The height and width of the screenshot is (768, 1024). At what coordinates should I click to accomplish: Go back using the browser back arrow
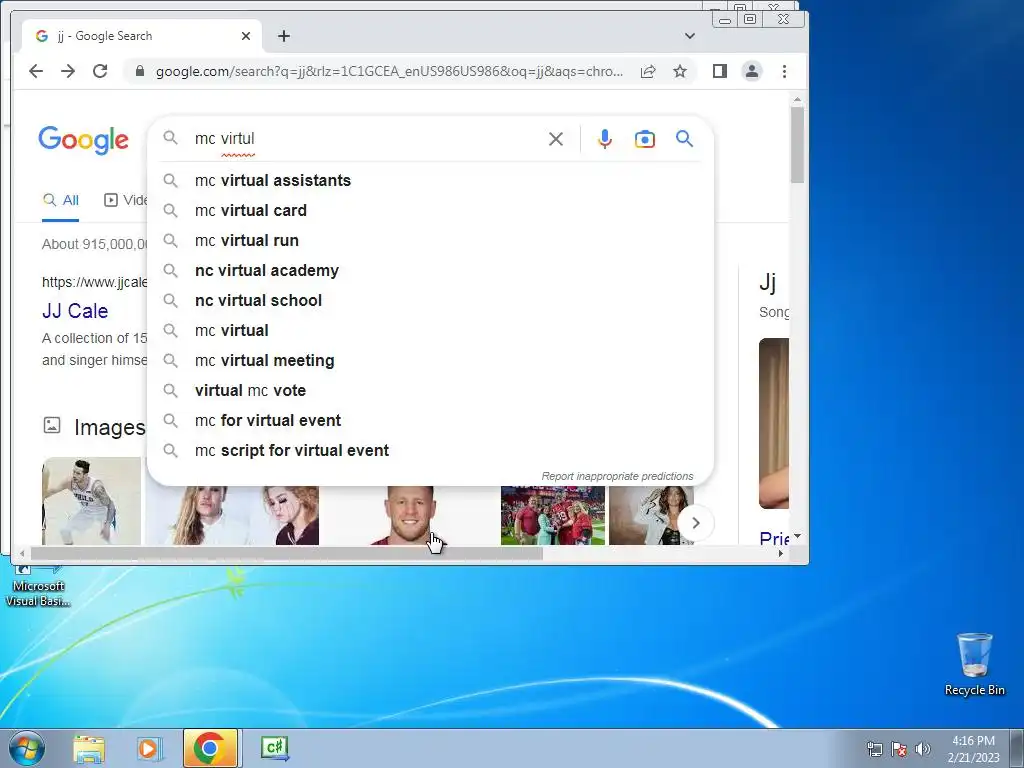36,71
